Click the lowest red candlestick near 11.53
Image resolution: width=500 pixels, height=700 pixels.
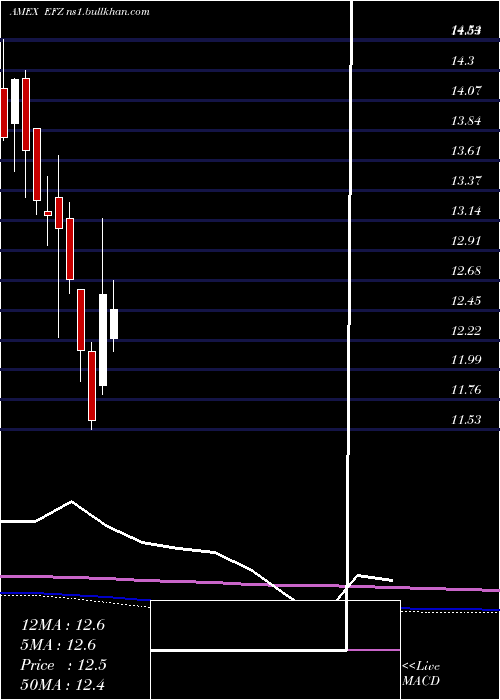point(92,386)
